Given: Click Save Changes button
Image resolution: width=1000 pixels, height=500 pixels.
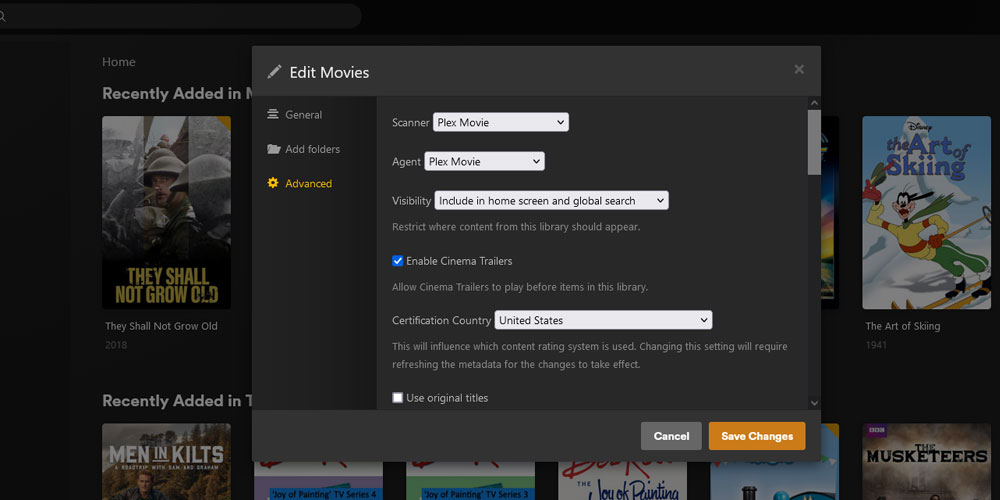Looking at the screenshot, I should pyautogui.click(x=757, y=436).
